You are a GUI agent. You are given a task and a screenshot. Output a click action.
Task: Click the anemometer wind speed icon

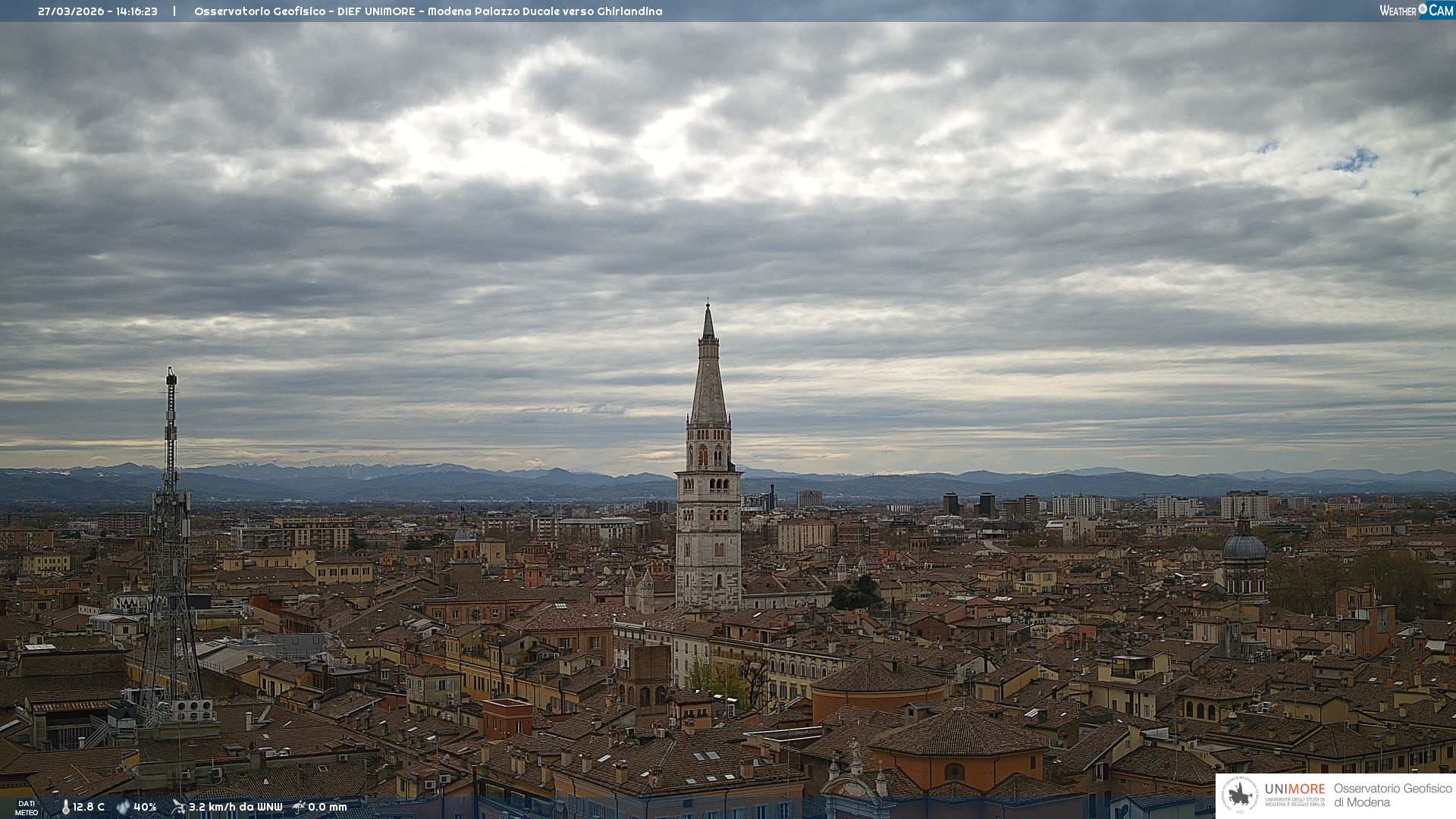point(178,807)
